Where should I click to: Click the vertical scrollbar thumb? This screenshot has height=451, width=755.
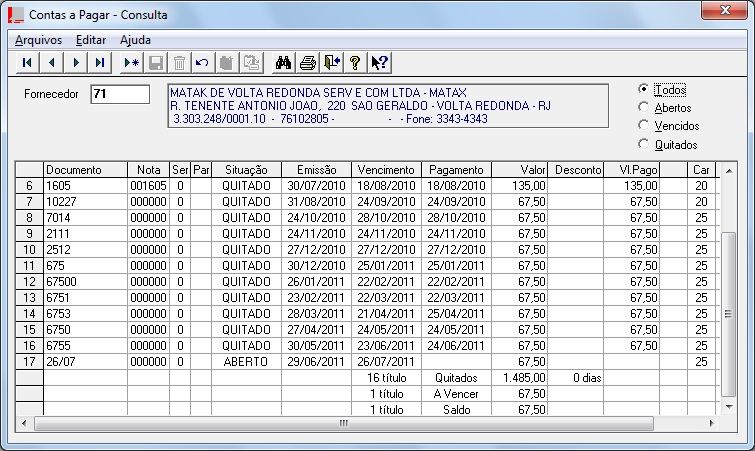(x=729, y=314)
